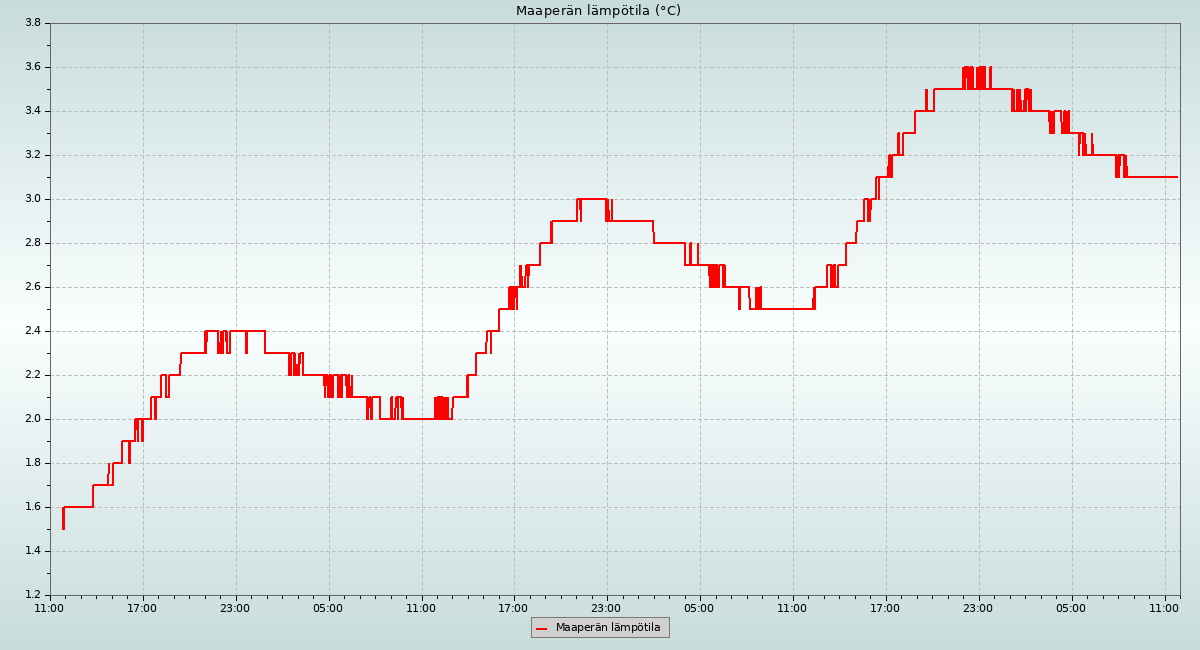Click the 3.8 label on the y-axis
The width and height of the screenshot is (1200, 650).
[x=32, y=23]
